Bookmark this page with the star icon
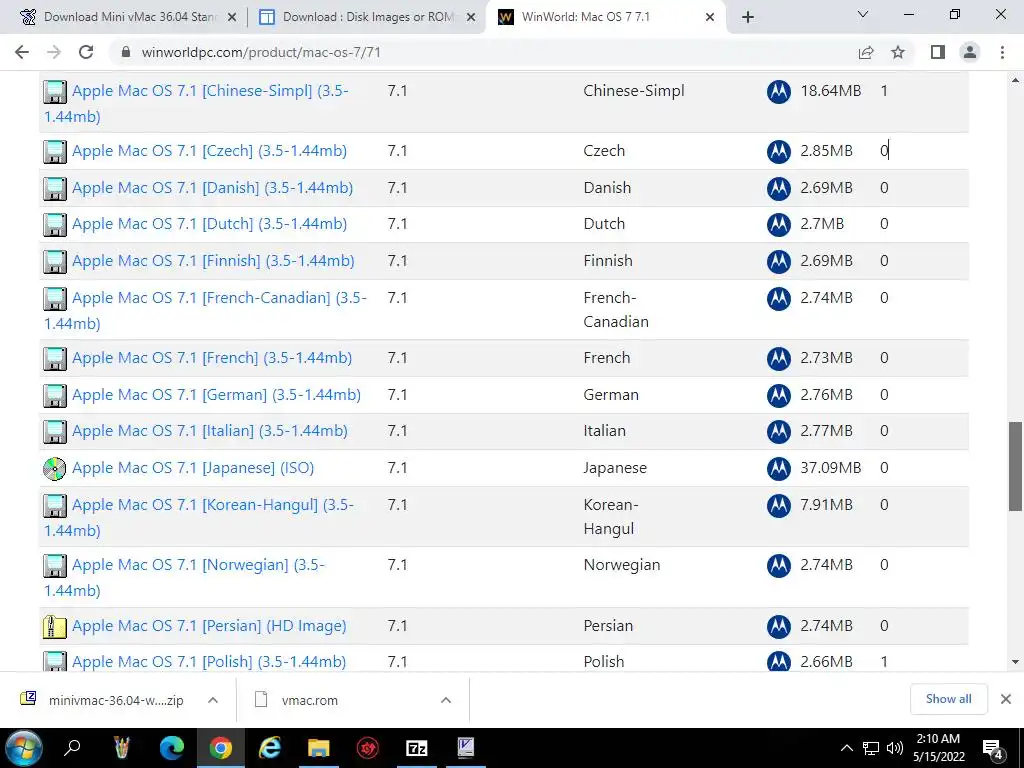Screen dimensions: 1024x768 pyautogui.click(x=898, y=52)
